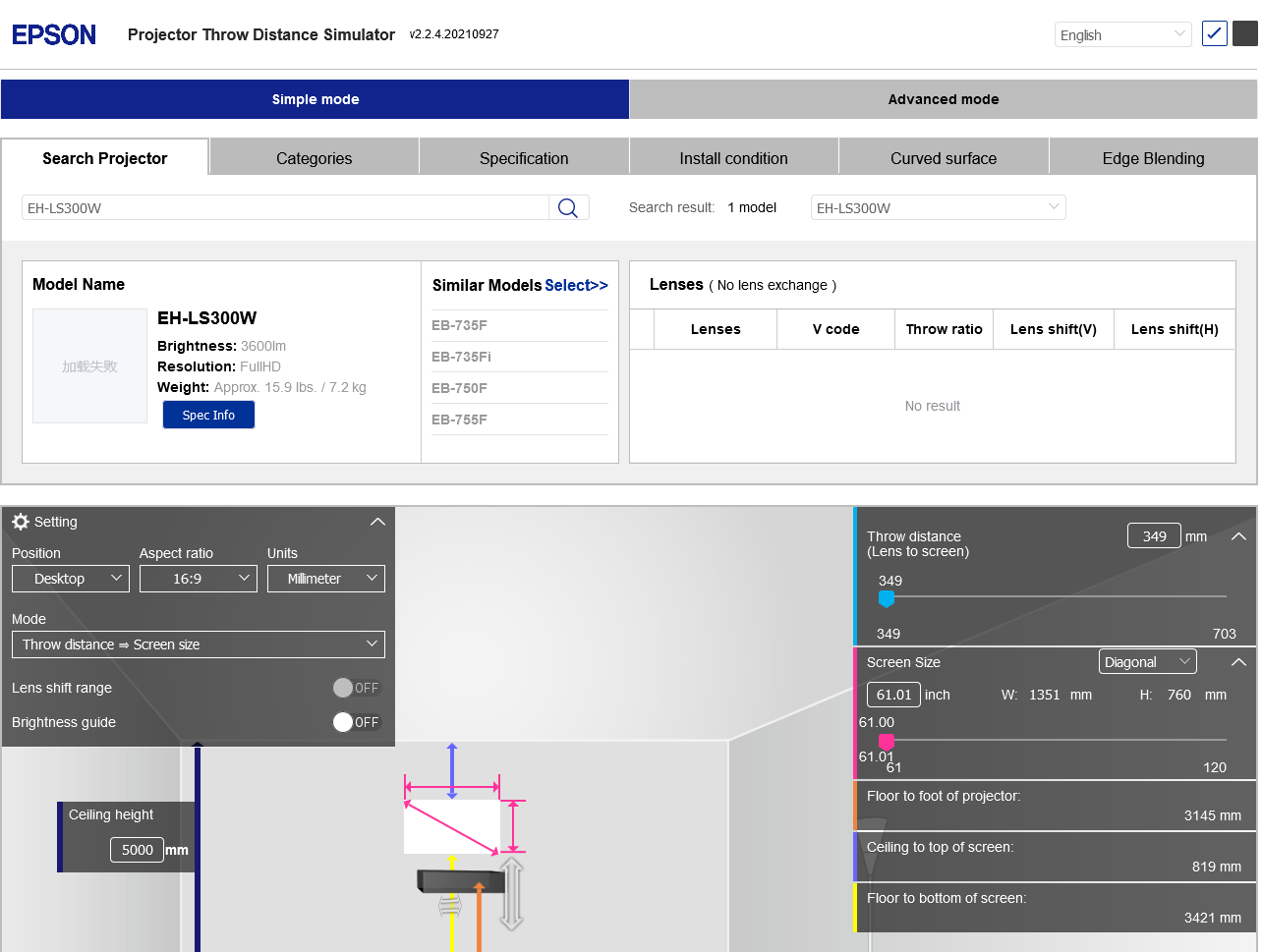Open the Curved surface tab

pos(944,158)
